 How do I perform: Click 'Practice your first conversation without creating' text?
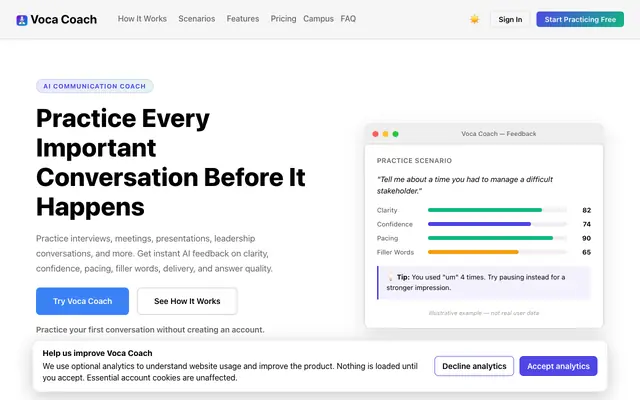(150, 330)
